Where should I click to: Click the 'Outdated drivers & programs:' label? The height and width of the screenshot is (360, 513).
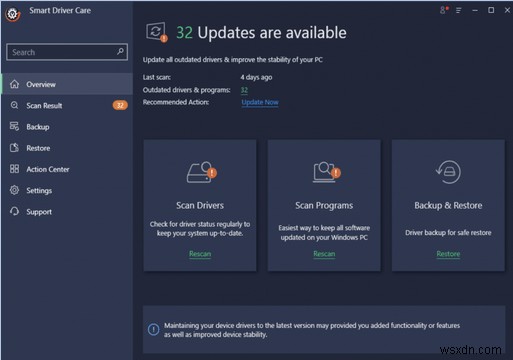(186, 90)
